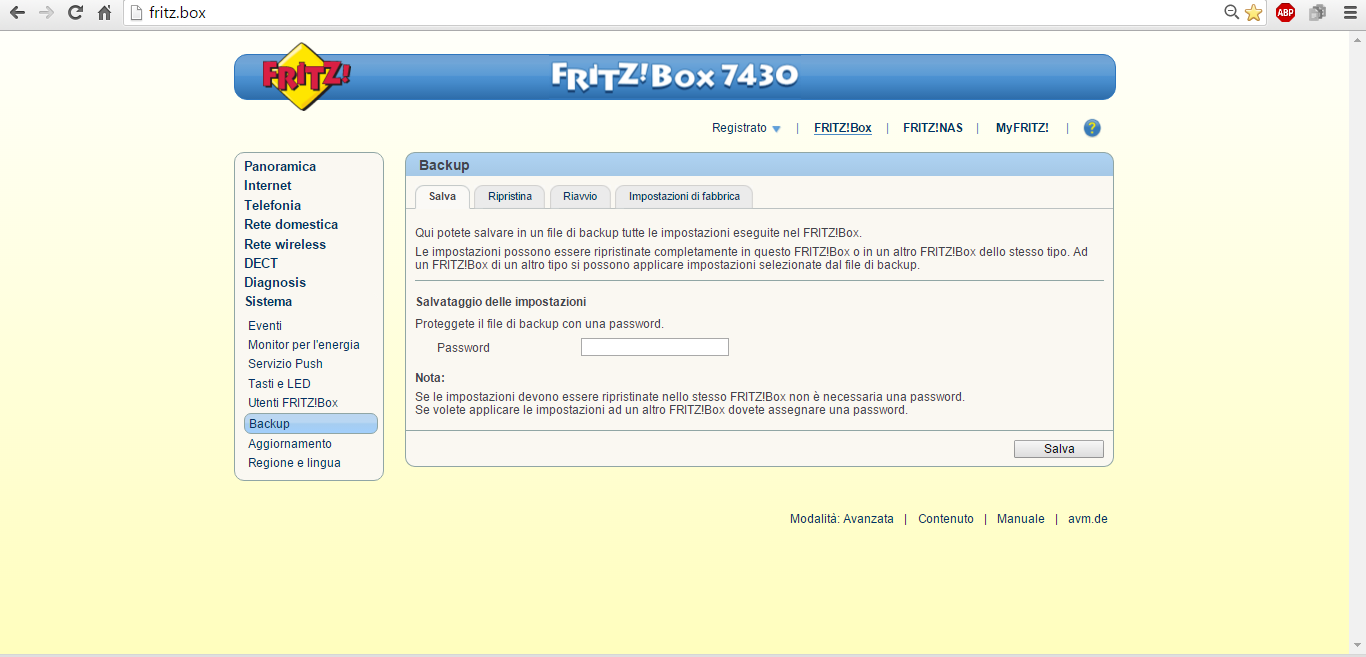1366x657 pixels.
Task: Click the browser home icon
Action: coord(104,13)
